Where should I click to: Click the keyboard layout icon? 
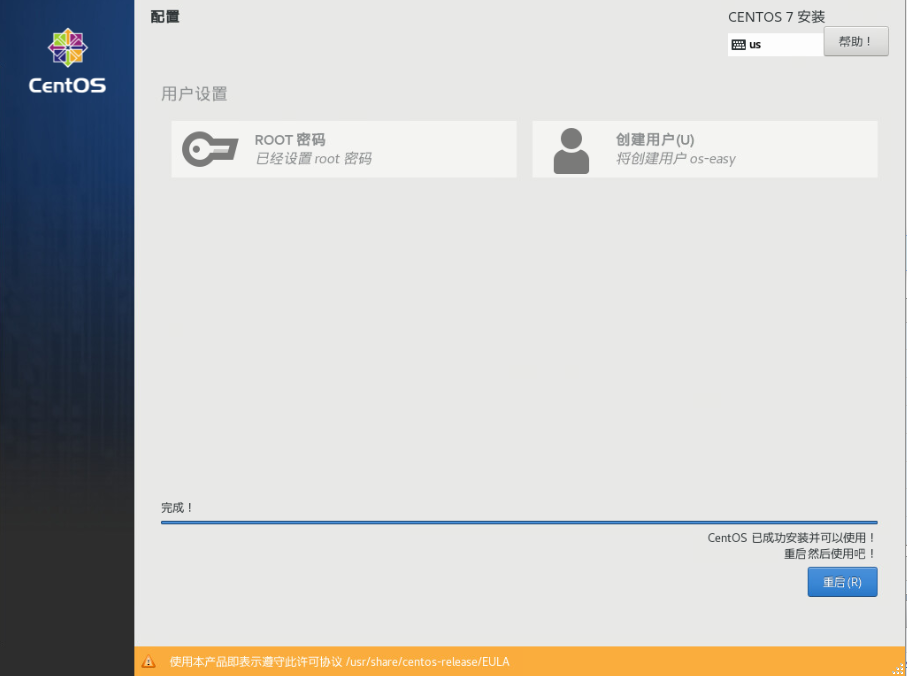click(739, 45)
